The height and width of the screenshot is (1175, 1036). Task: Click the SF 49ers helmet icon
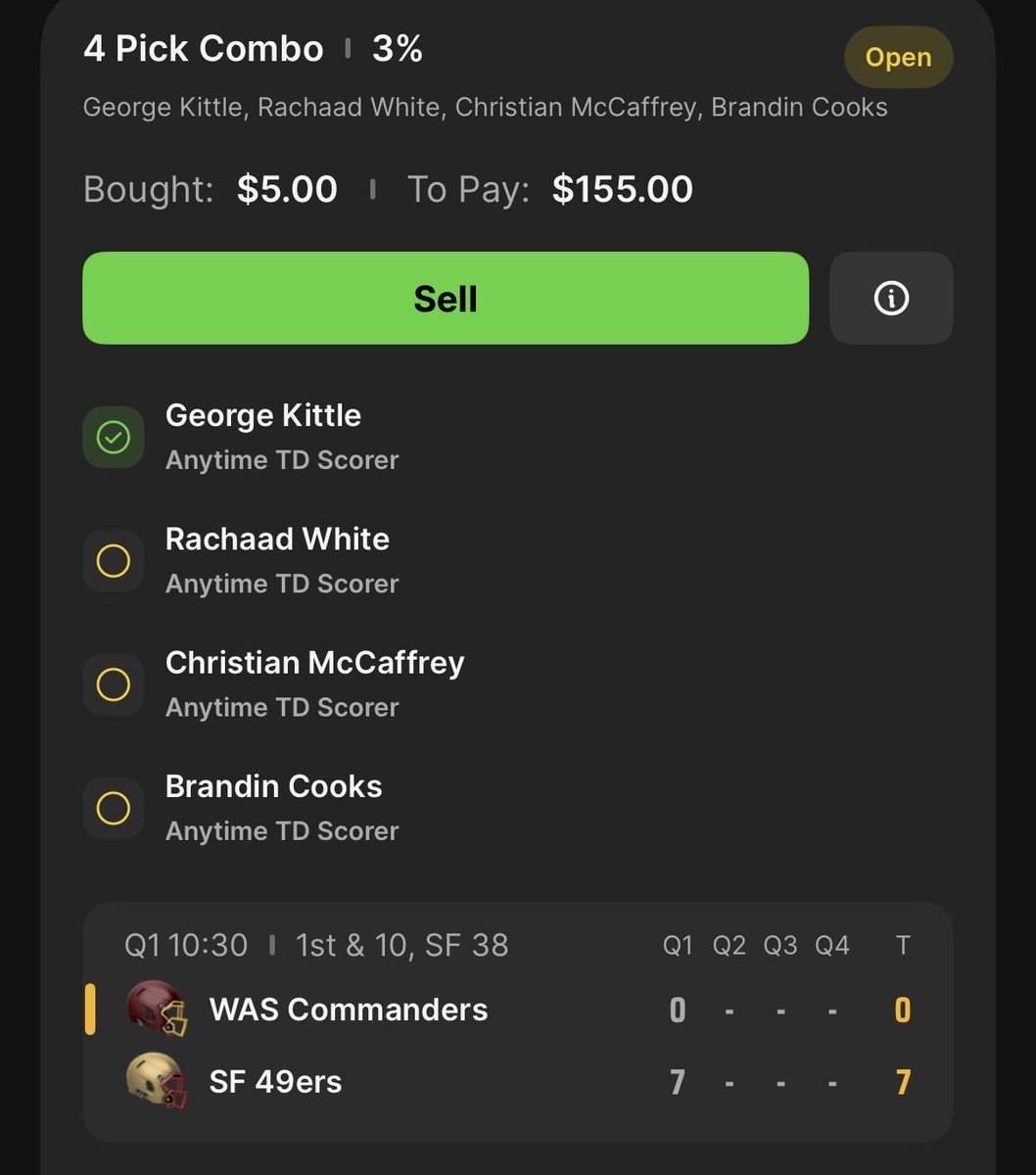pos(157,1080)
